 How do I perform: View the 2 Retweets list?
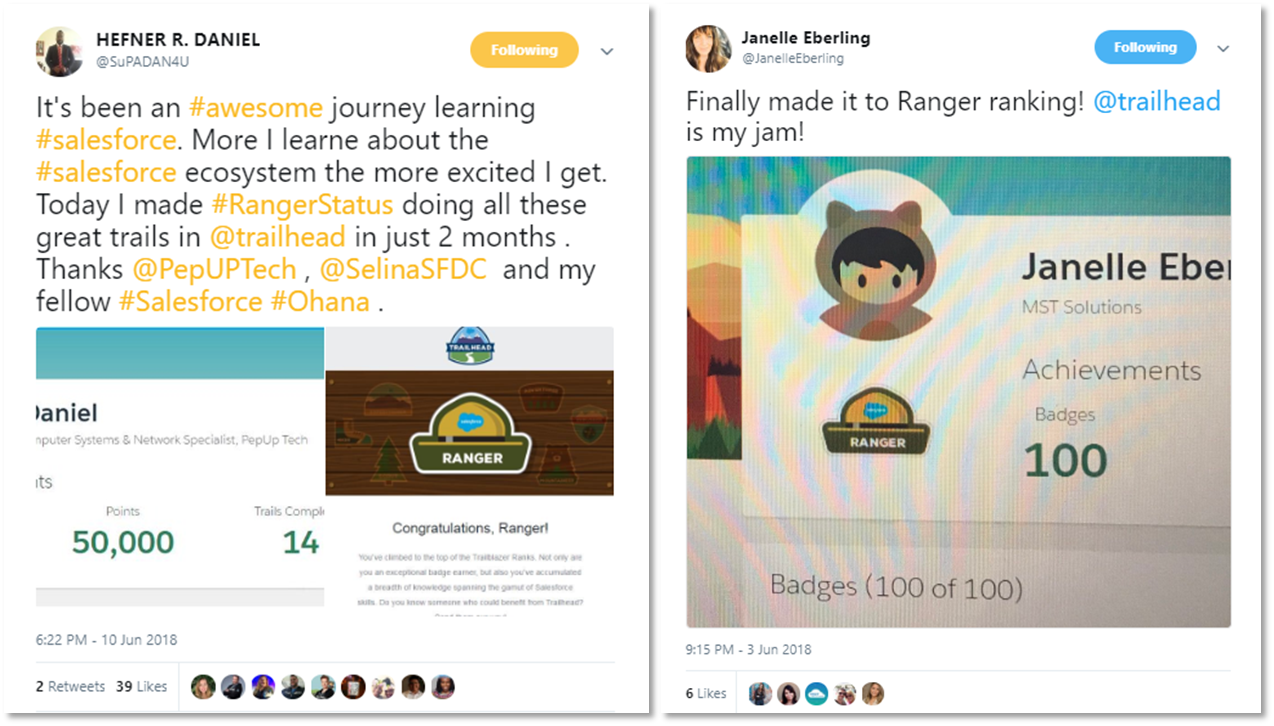tap(71, 686)
